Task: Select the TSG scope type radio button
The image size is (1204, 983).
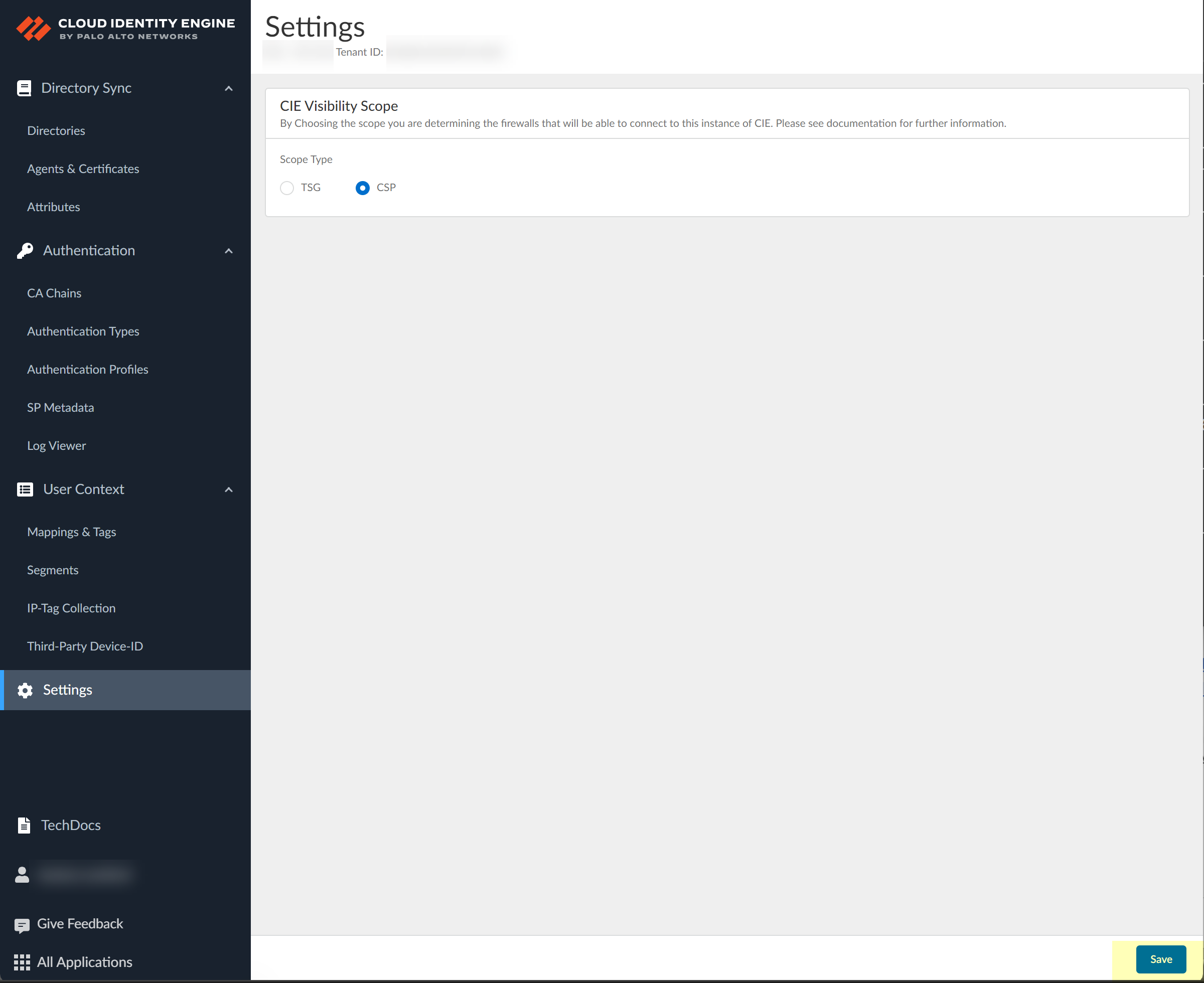Action: pyautogui.click(x=287, y=188)
